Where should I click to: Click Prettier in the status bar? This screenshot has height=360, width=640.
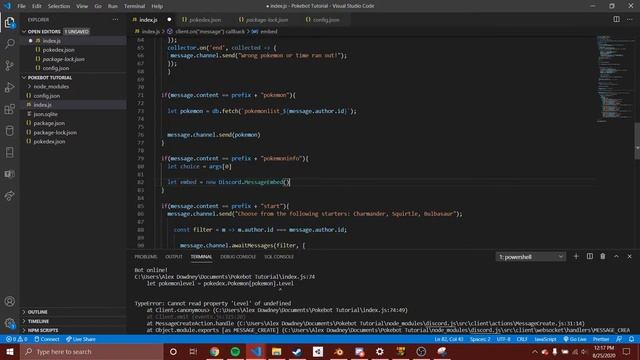tap(601, 339)
